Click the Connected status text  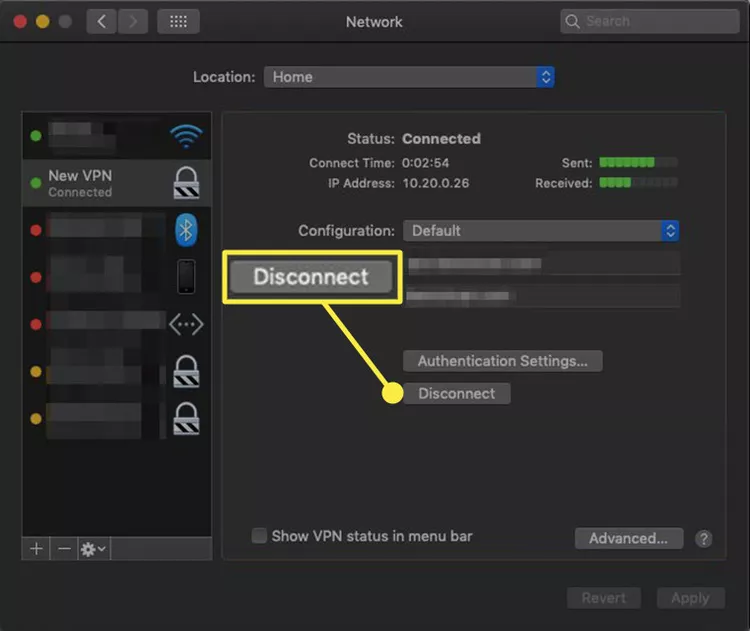coord(441,139)
